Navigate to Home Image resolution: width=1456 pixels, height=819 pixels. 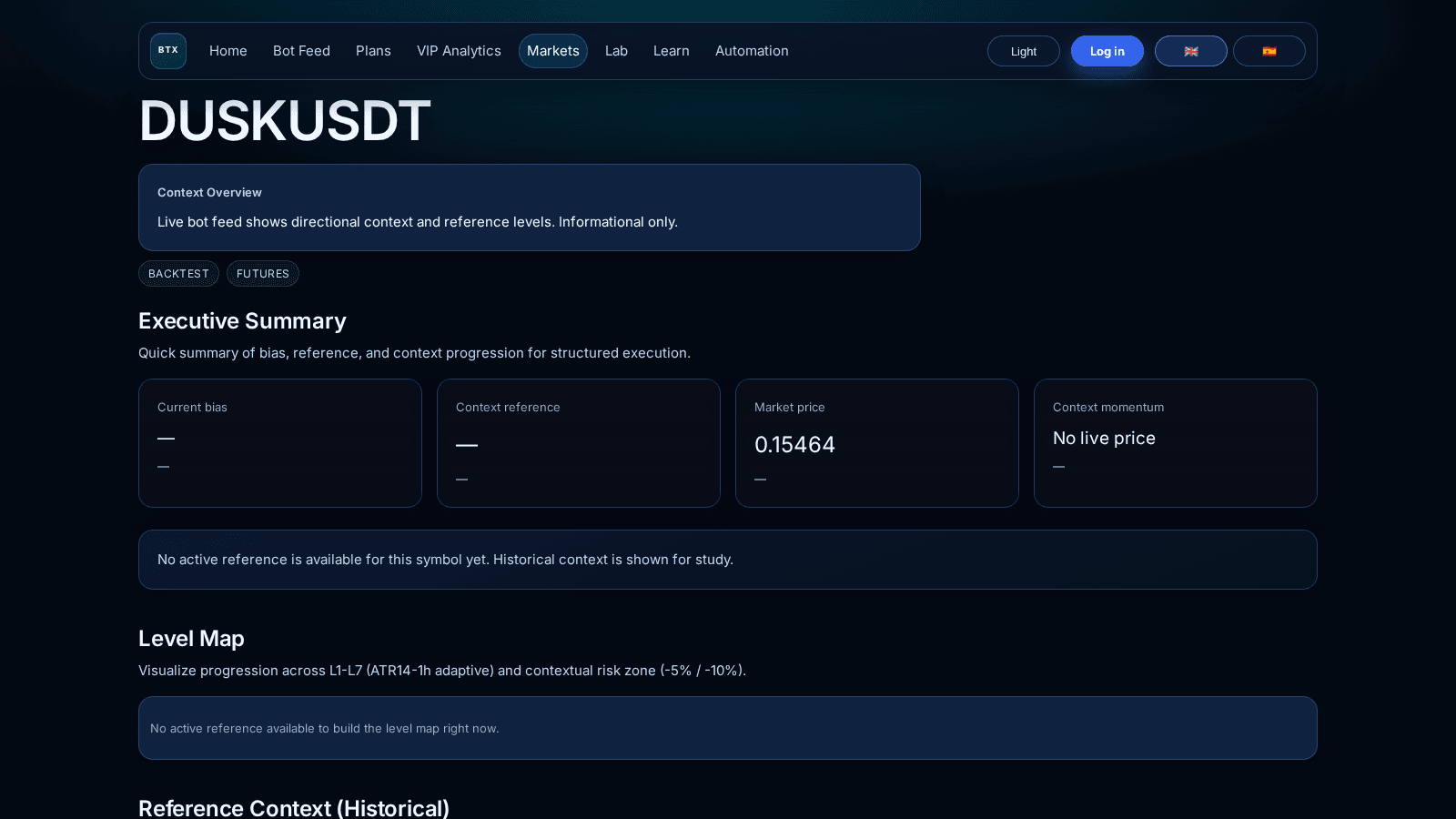click(x=227, y=51)
